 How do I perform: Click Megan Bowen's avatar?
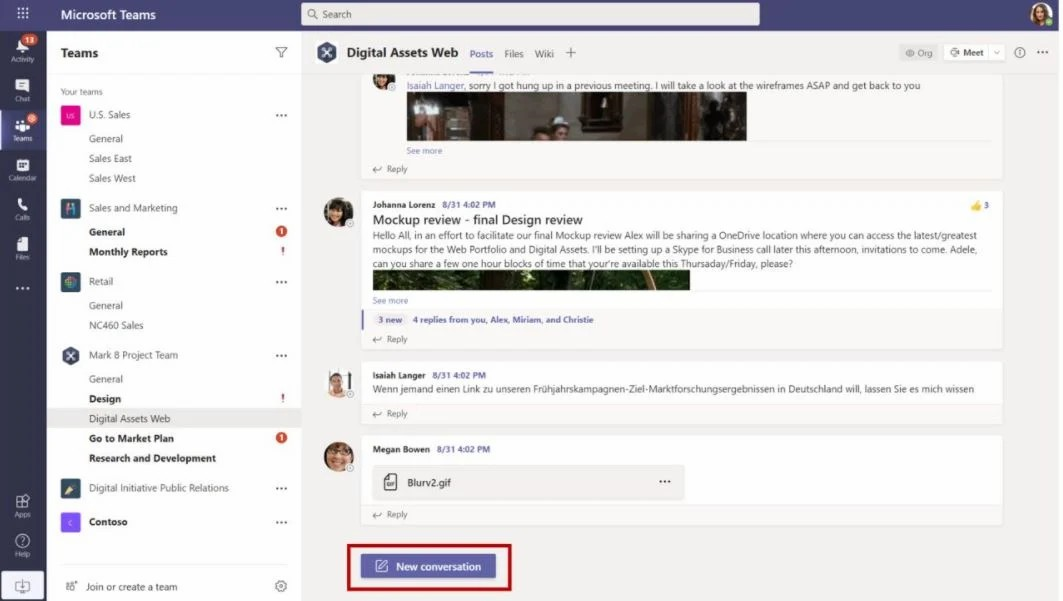click(x=338, y=456)
